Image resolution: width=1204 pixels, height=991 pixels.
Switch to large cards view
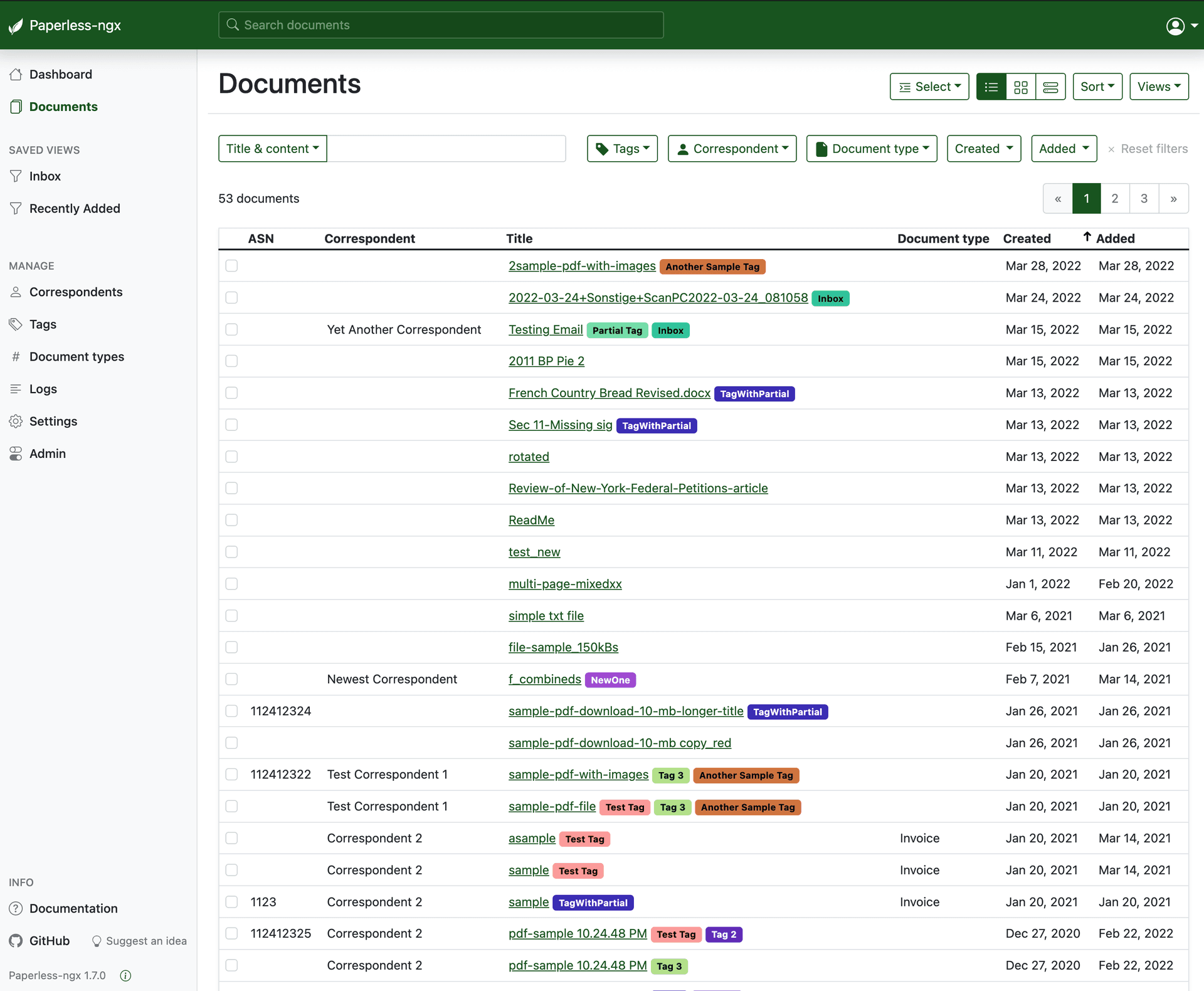pos(1051,87)
